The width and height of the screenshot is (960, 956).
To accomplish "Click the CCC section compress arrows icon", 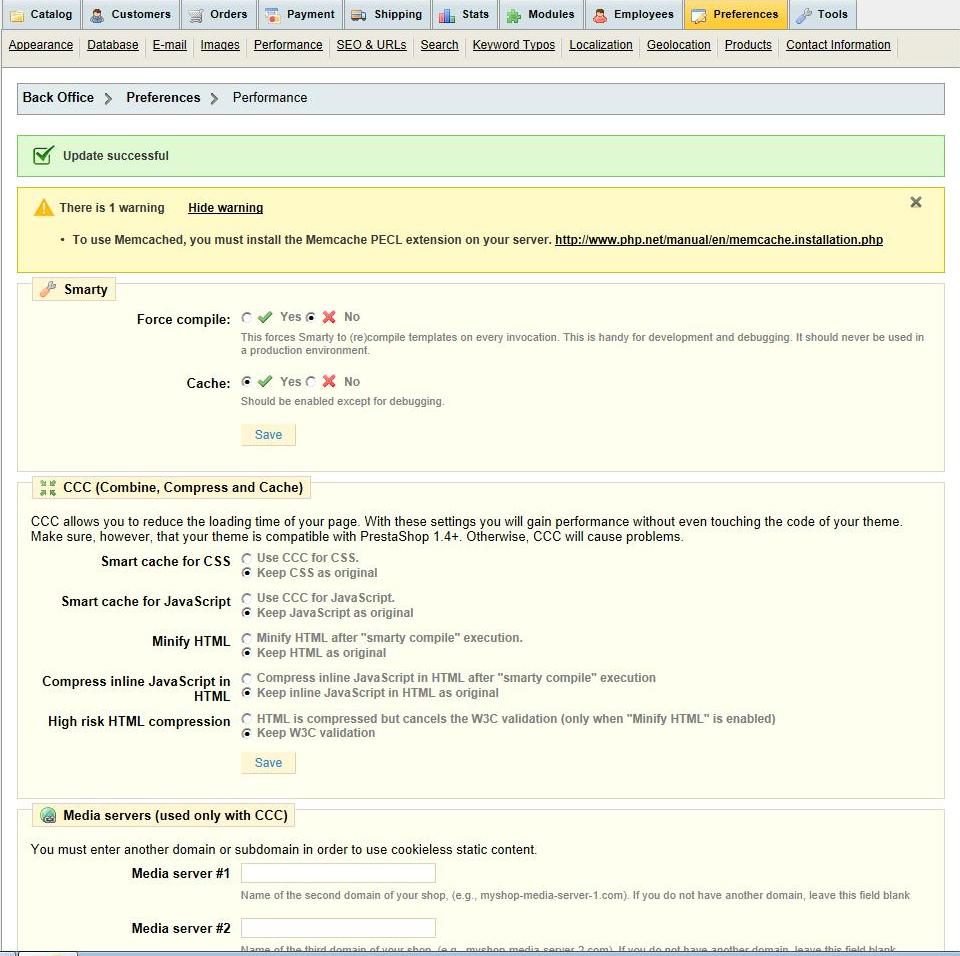I will [48, 487].
